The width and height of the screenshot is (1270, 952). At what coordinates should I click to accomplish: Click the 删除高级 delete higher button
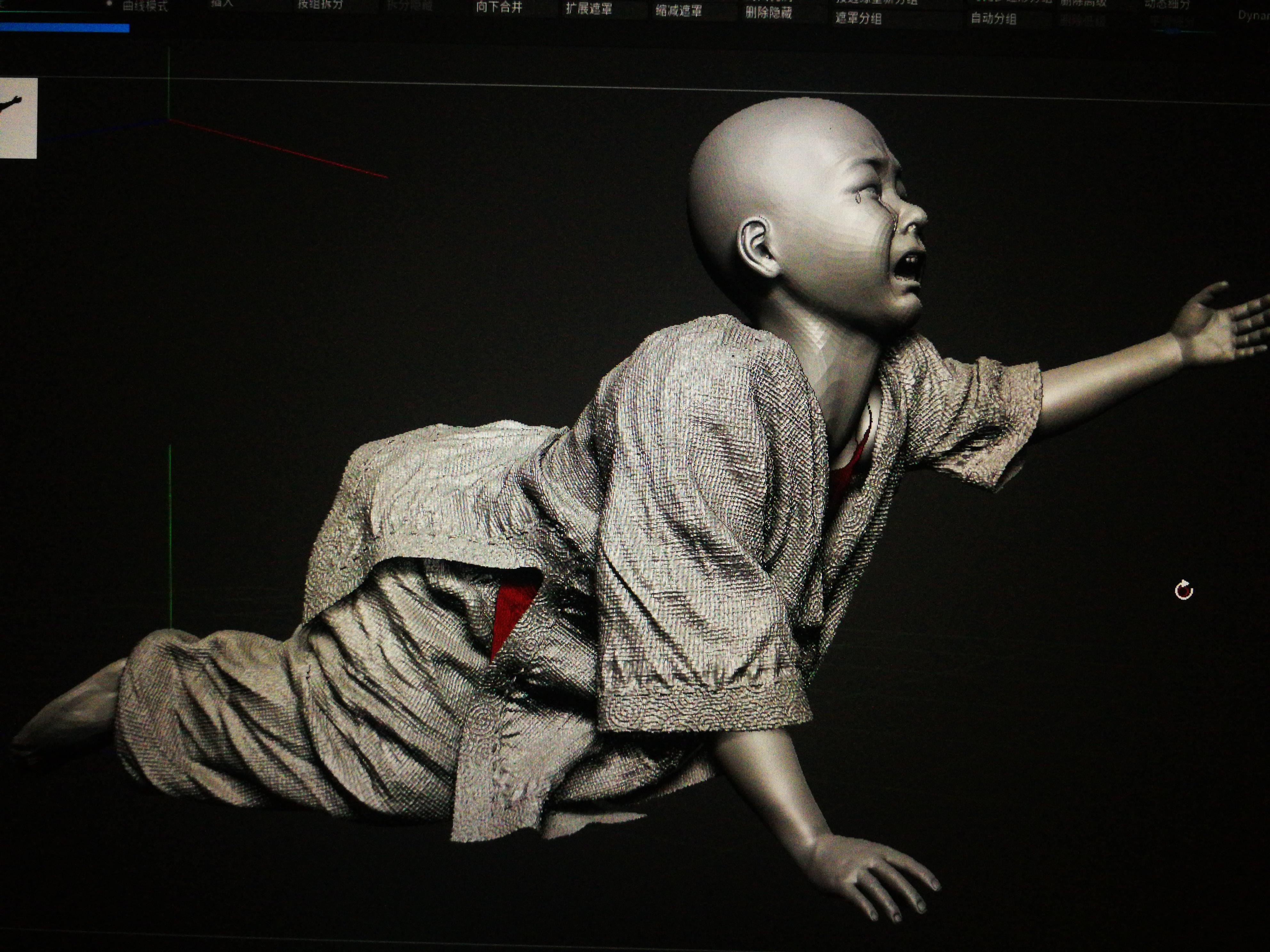tap(1083, 4)
